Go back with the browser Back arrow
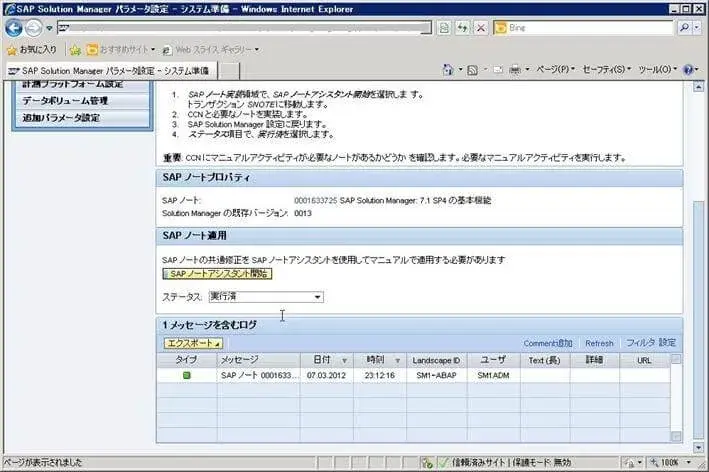The height and width of the screenshot is (472, 709). [14, 28]
